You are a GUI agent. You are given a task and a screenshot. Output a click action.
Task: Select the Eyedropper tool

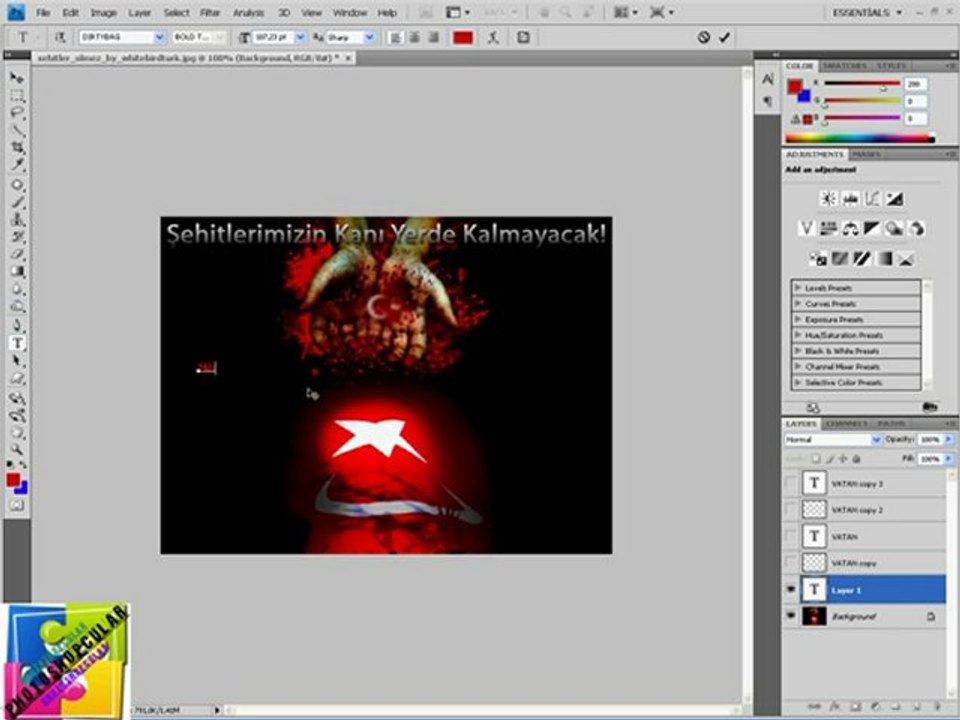pos(17,165)
